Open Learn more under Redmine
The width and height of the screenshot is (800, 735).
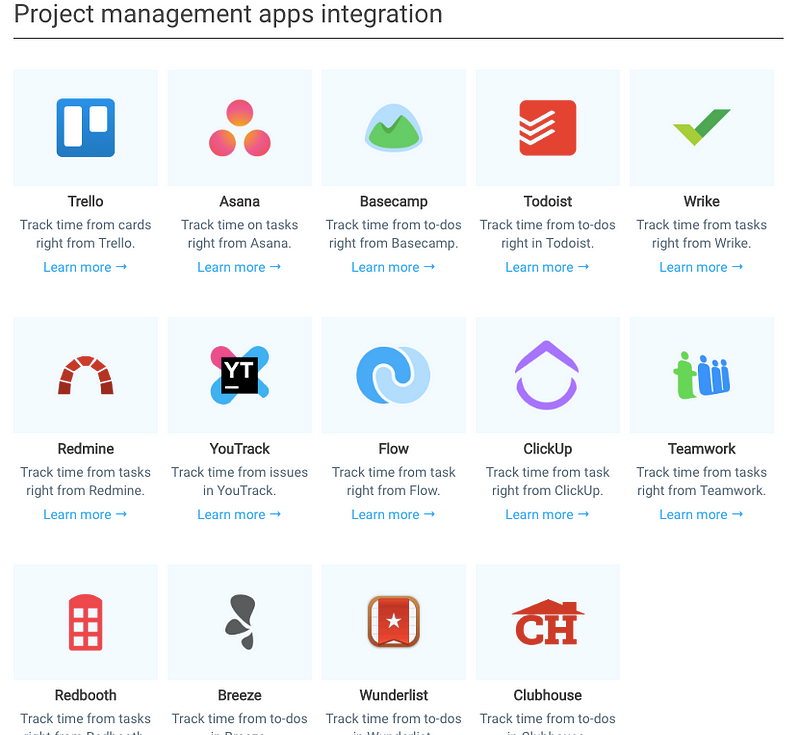pyautogui.click(x=85, y=515)
